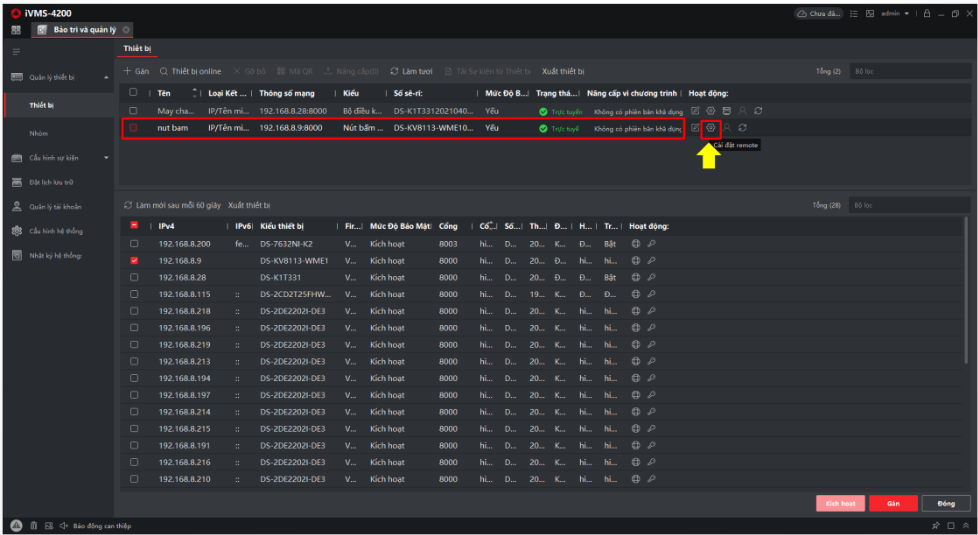
Task: Open remote configuration for nut bam device
Action: tap(711, 128)
